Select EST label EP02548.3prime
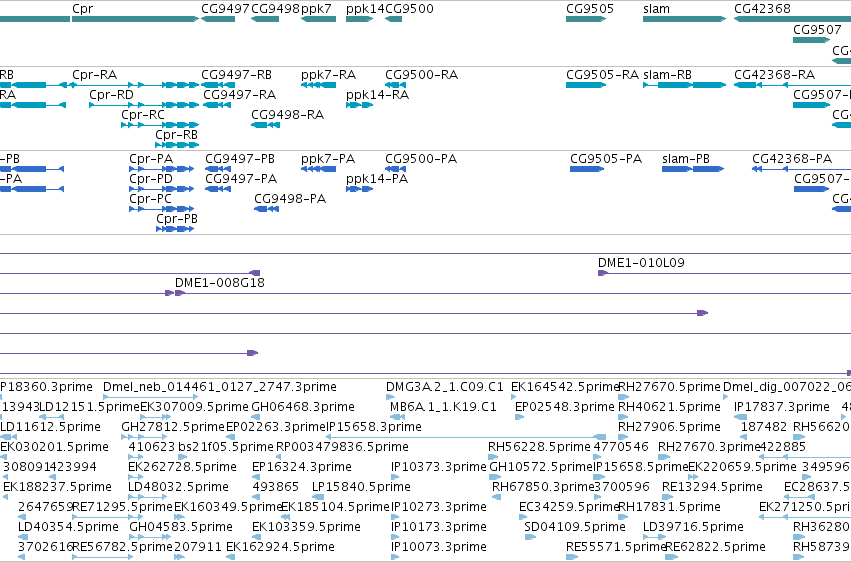This screenshot has width=851, height=562. click(x=564, y=407)
